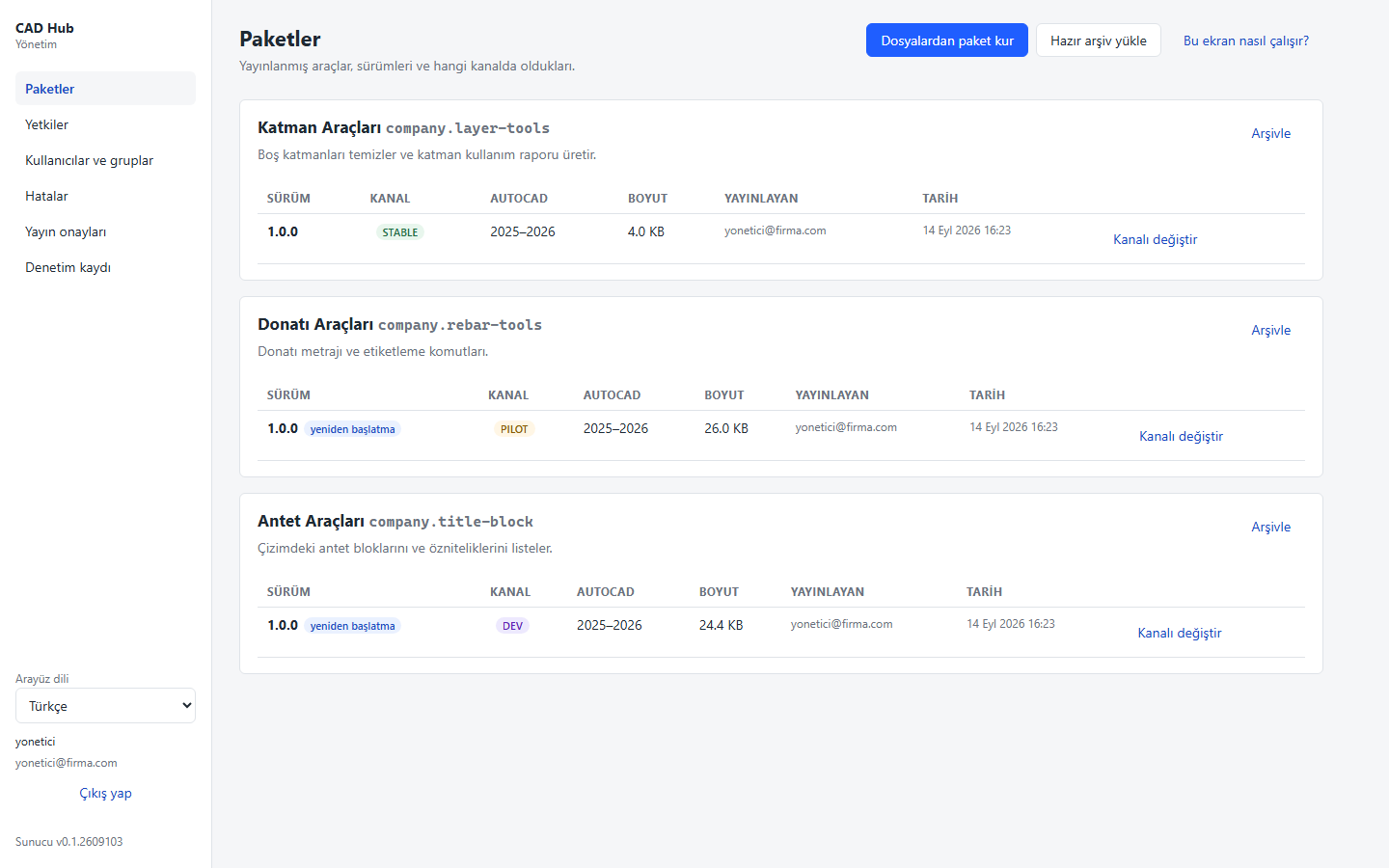The height and width of the screenshot is (868, 1389).
Task: Open Kullanıcılar ve gruplar page
Action: 105,160
